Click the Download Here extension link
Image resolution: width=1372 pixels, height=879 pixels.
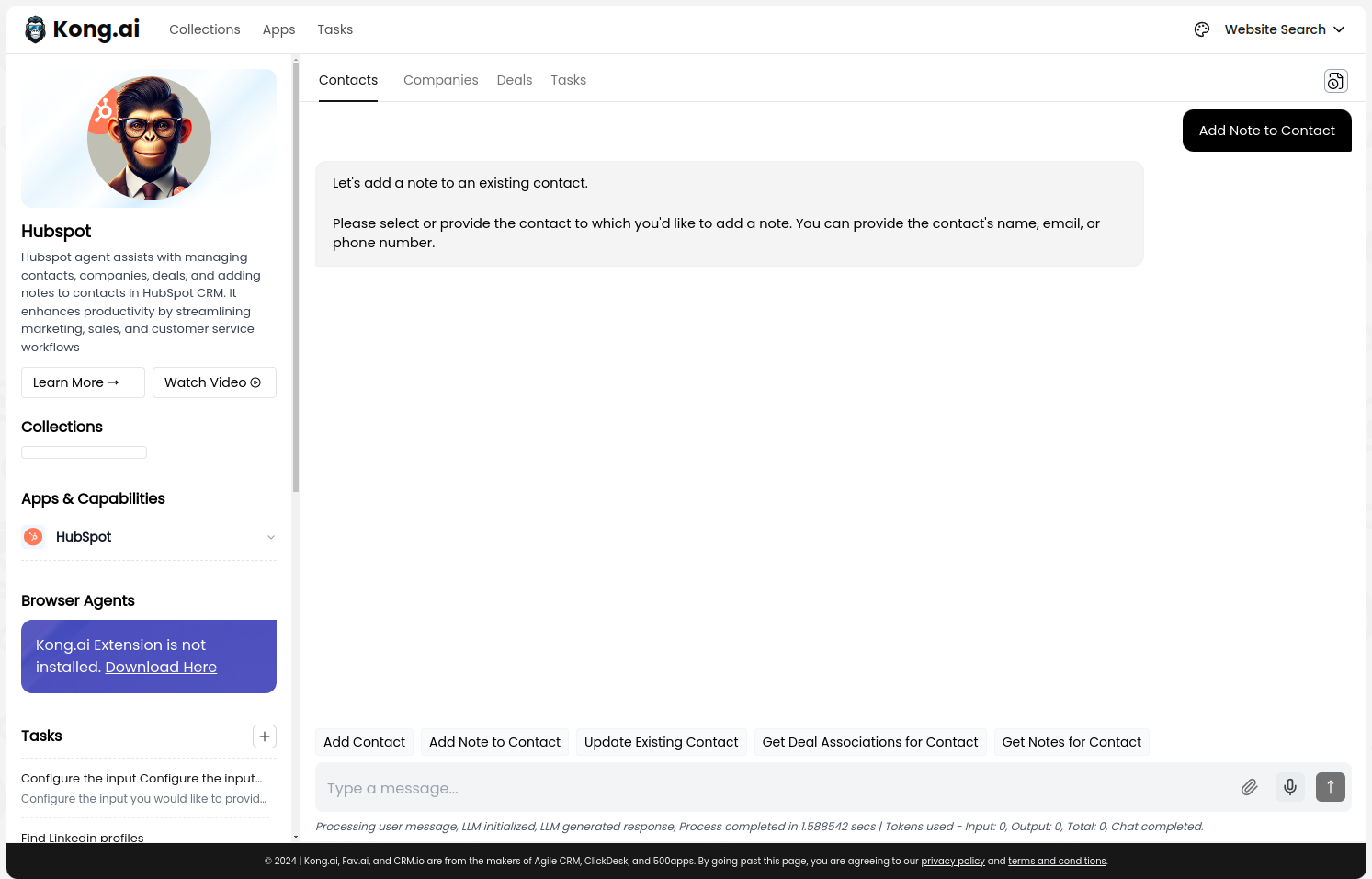161,667
